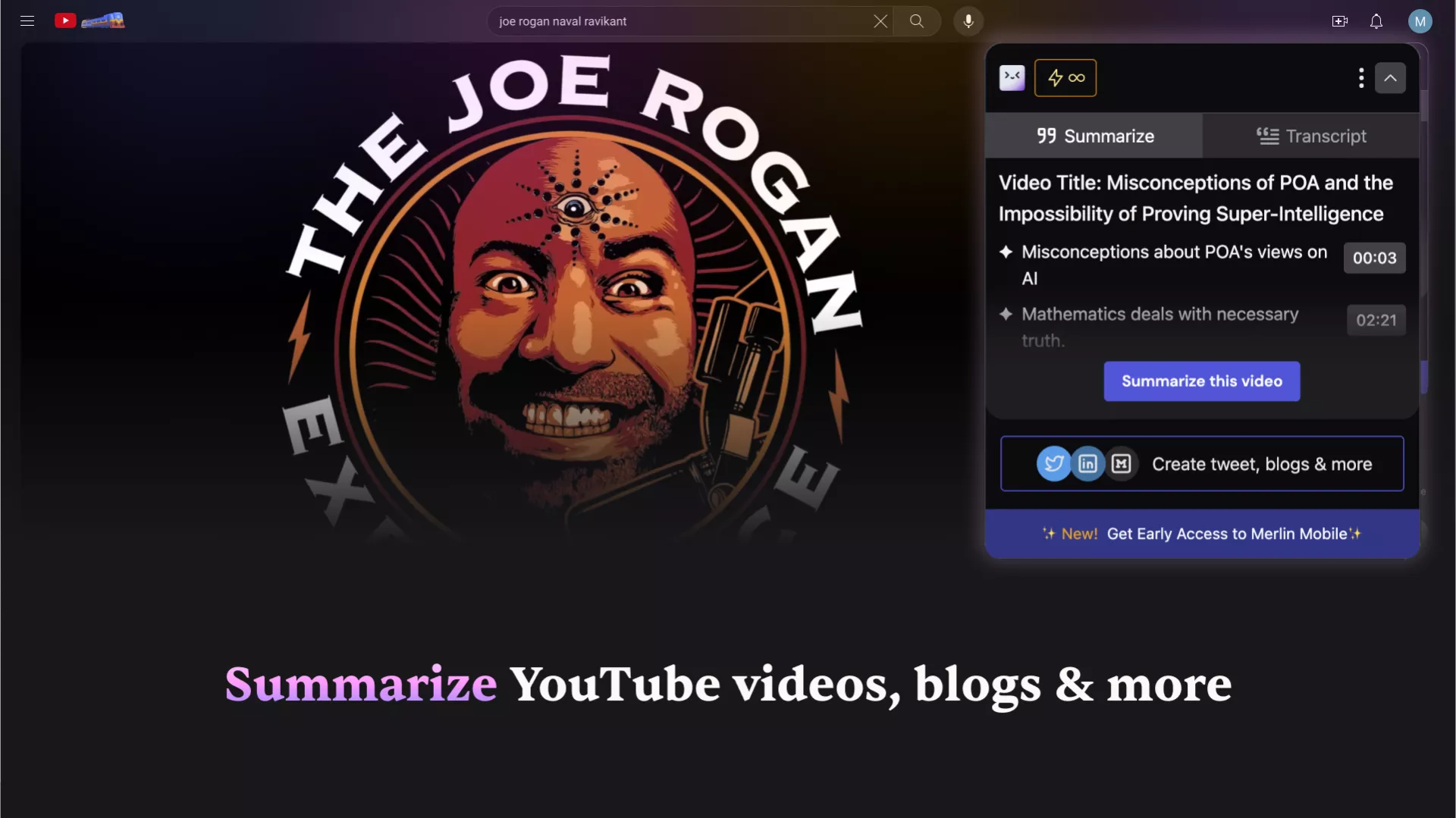Click Create tweet, blogs & more
This screenshot has width=1456, height=818.
1202,463
